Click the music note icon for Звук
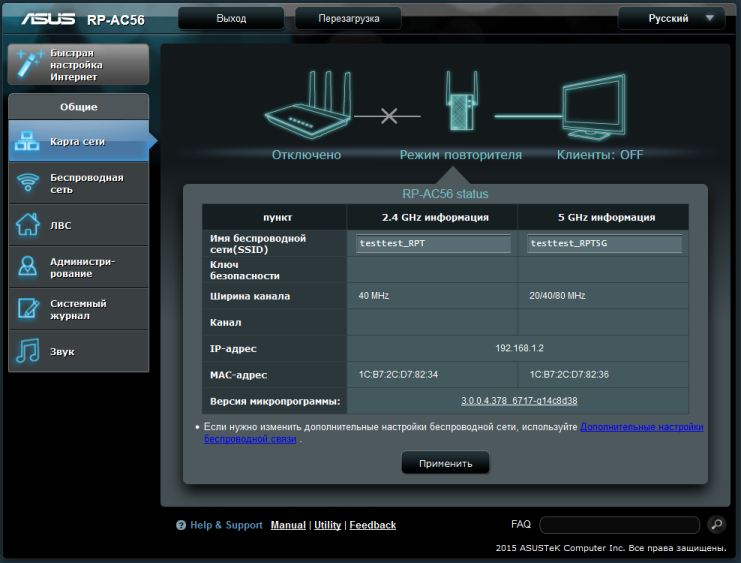The image size is (741, 563). pos(28,351)
